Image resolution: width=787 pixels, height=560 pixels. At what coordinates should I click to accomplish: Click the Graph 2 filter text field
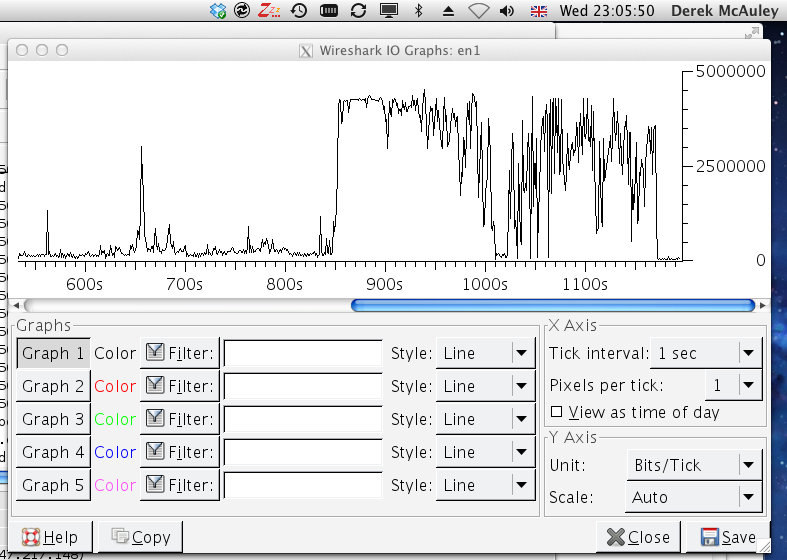point(303,386)
